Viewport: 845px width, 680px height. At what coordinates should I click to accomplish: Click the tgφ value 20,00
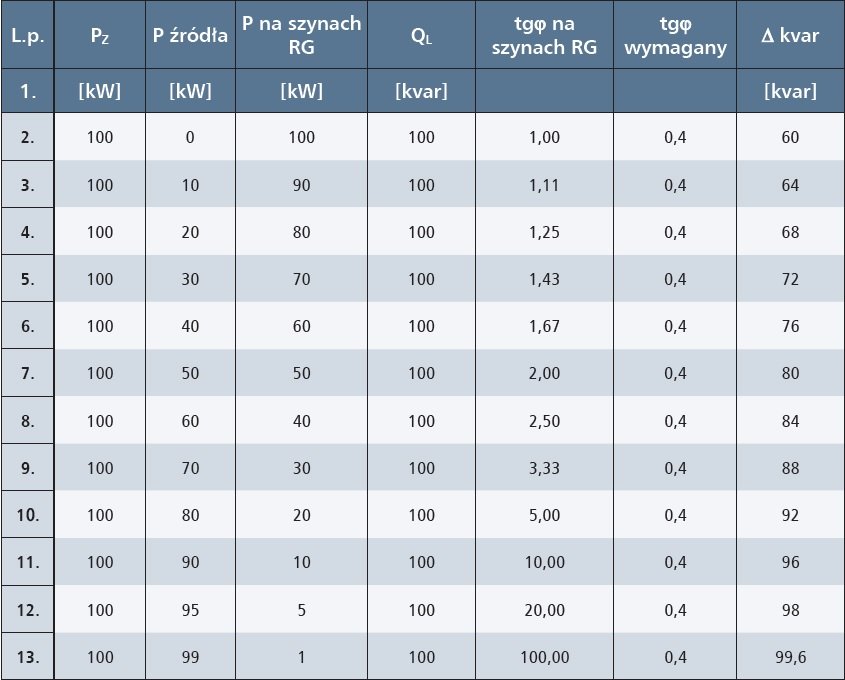click(x=544, y=610)
